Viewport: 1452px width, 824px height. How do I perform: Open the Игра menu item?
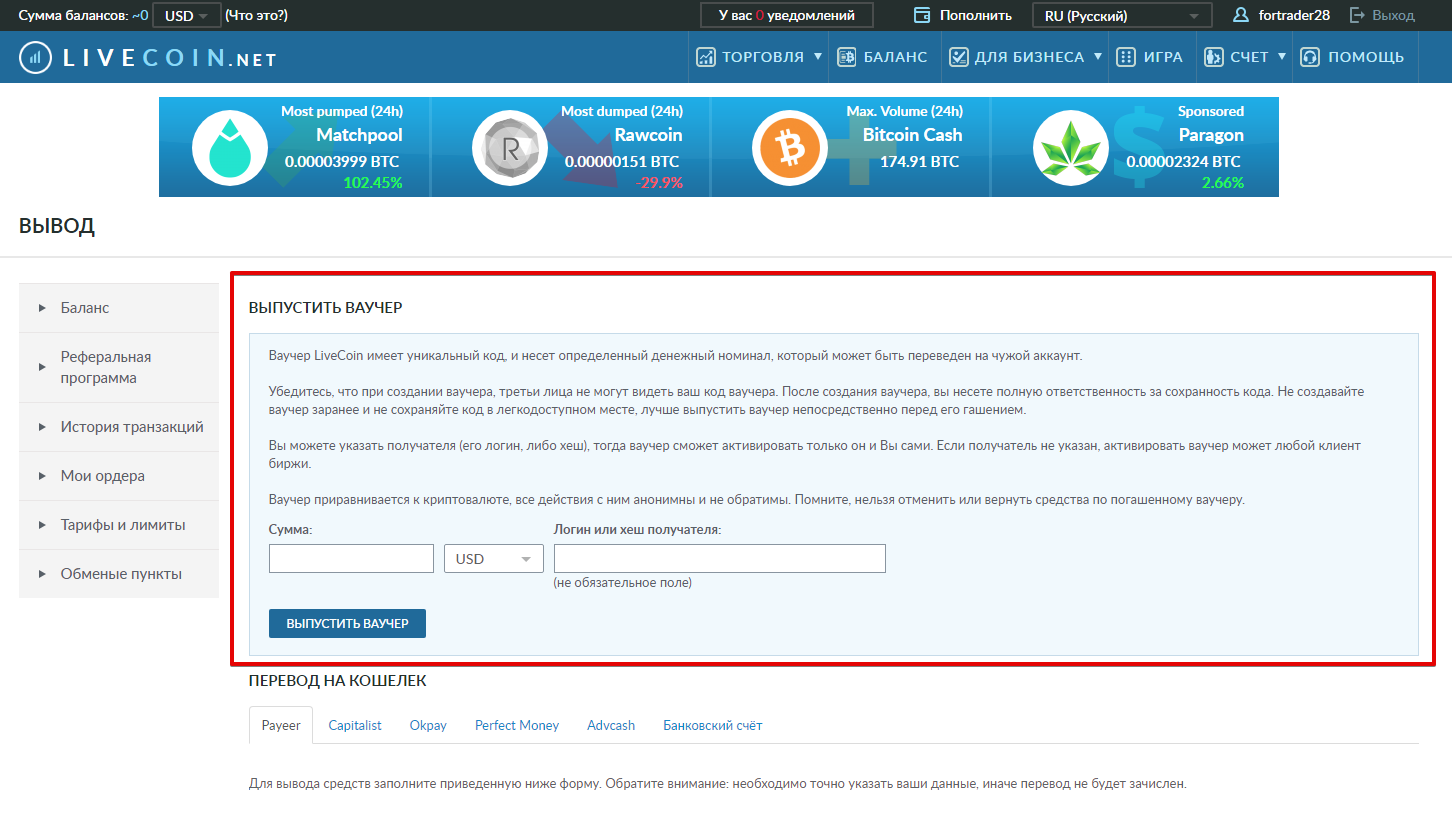pos(1163,57)
